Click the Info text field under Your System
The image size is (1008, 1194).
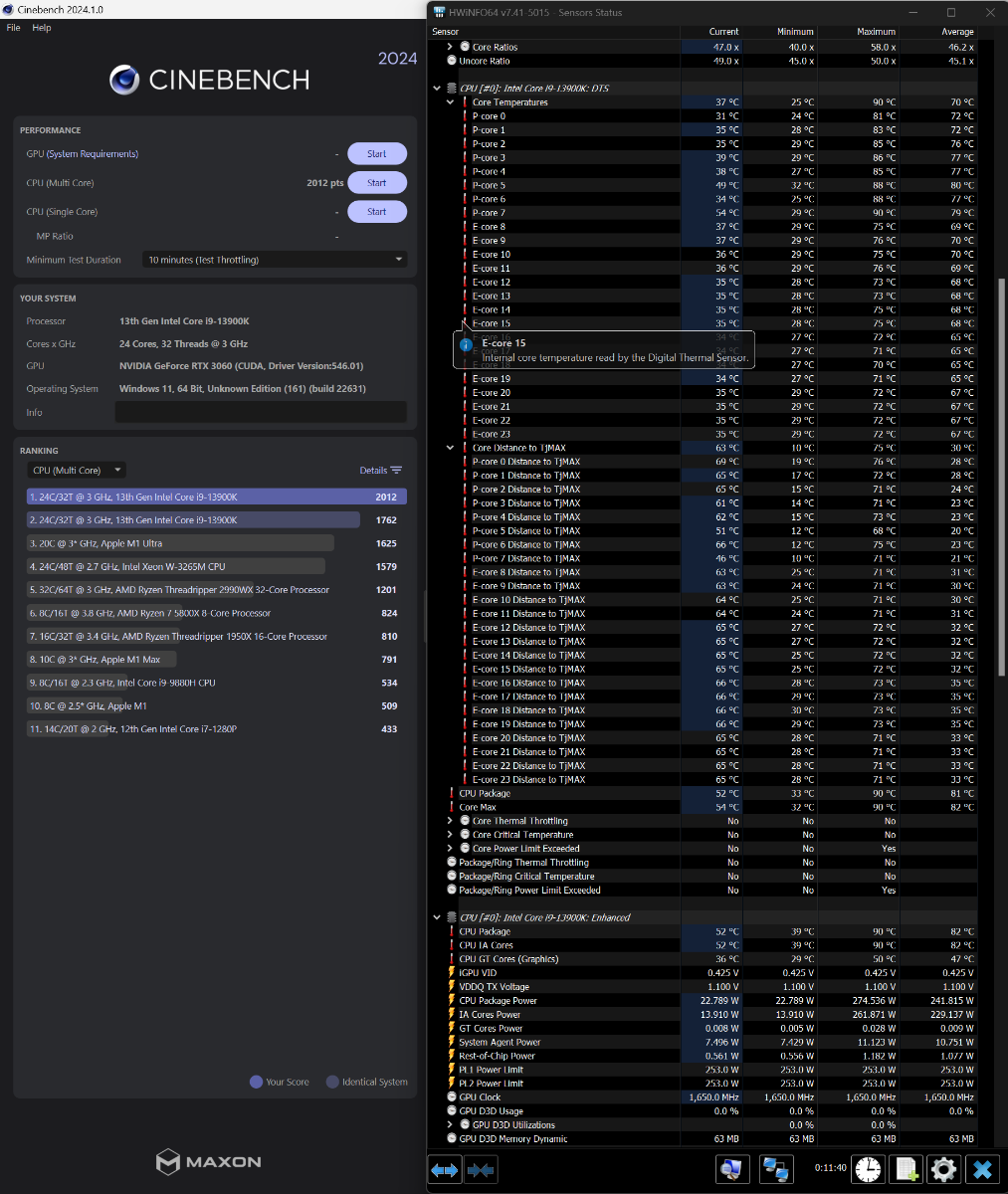click(261, 412)
